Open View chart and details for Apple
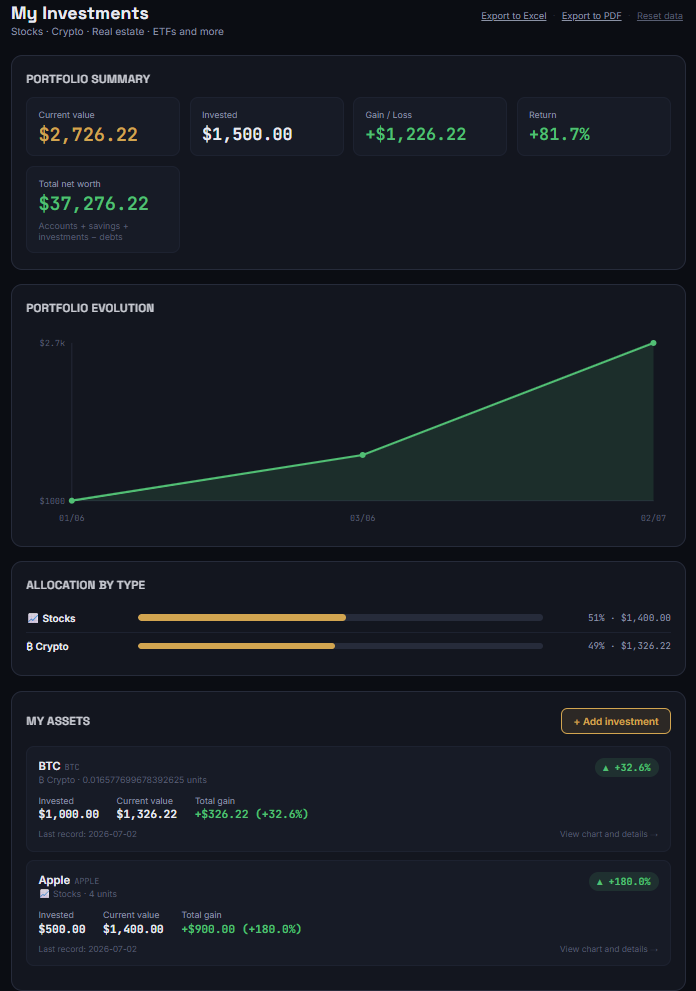Screen dimensions: 696x991 point(608,949)
